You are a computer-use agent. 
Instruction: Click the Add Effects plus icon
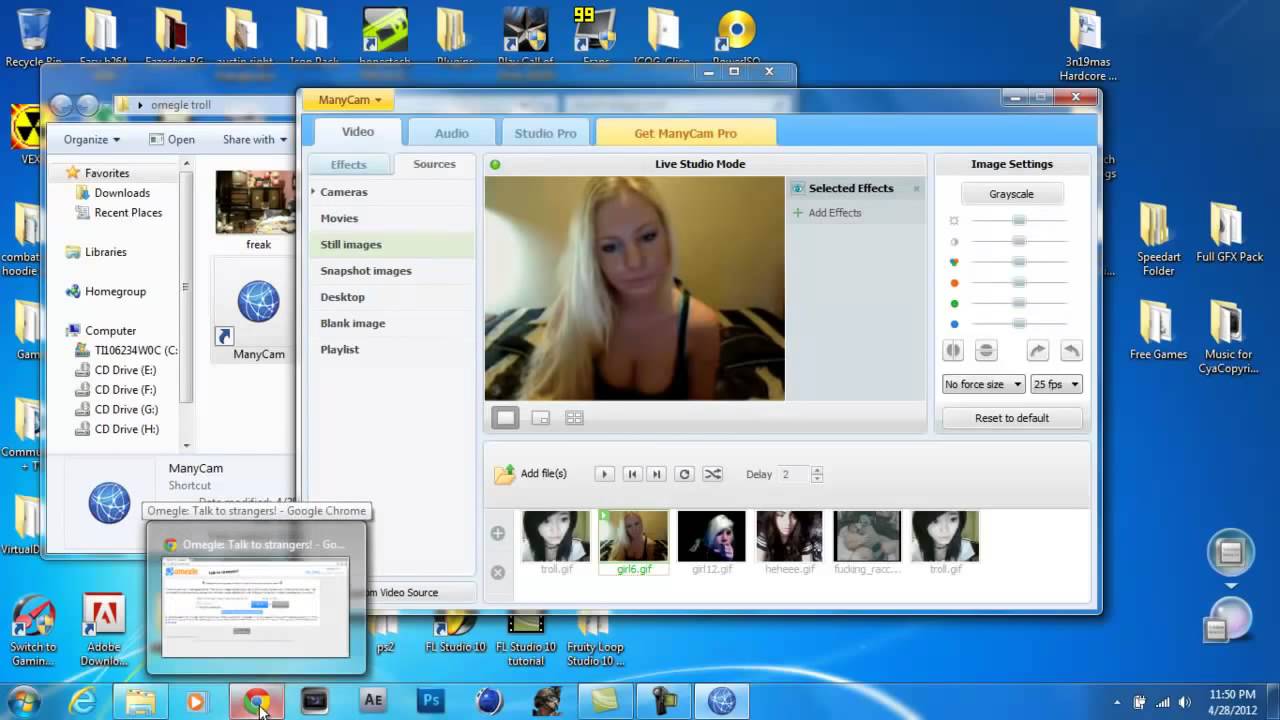[x=798, y=213]
